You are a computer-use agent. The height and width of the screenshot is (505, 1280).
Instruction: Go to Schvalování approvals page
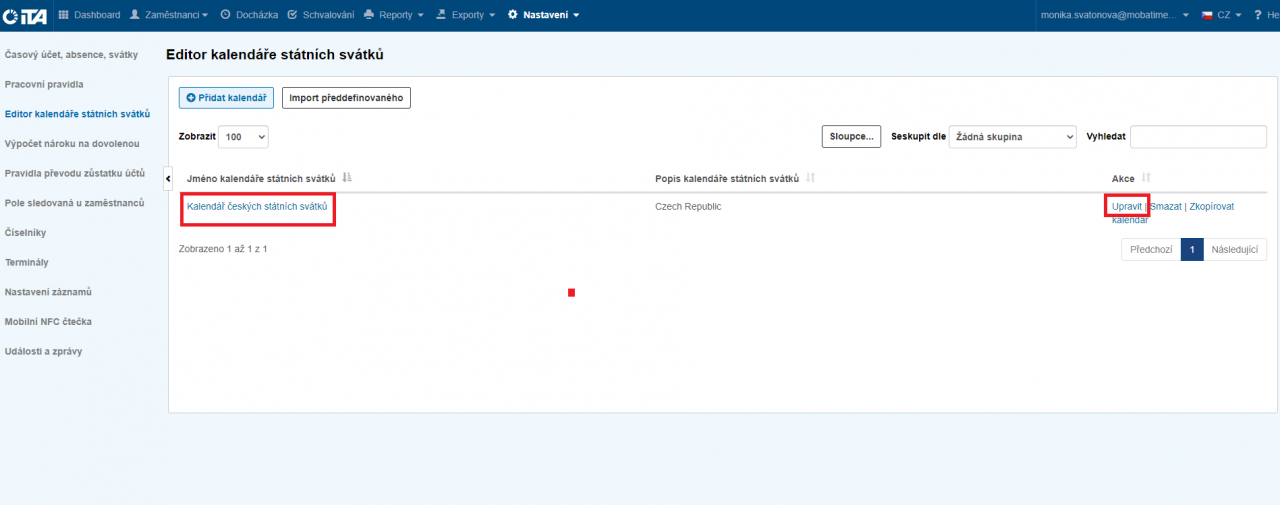point(321,15)
